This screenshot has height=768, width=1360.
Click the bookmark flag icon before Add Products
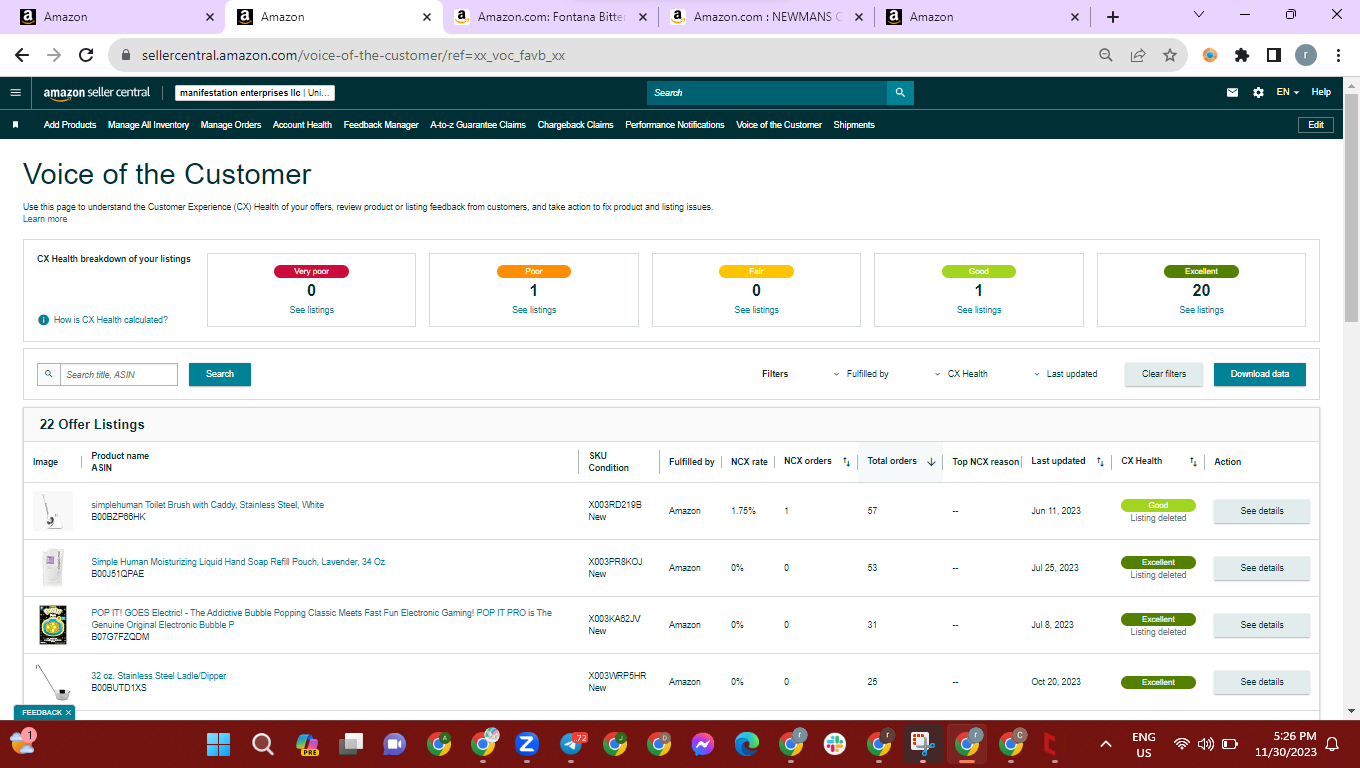[x=15, y=125]
